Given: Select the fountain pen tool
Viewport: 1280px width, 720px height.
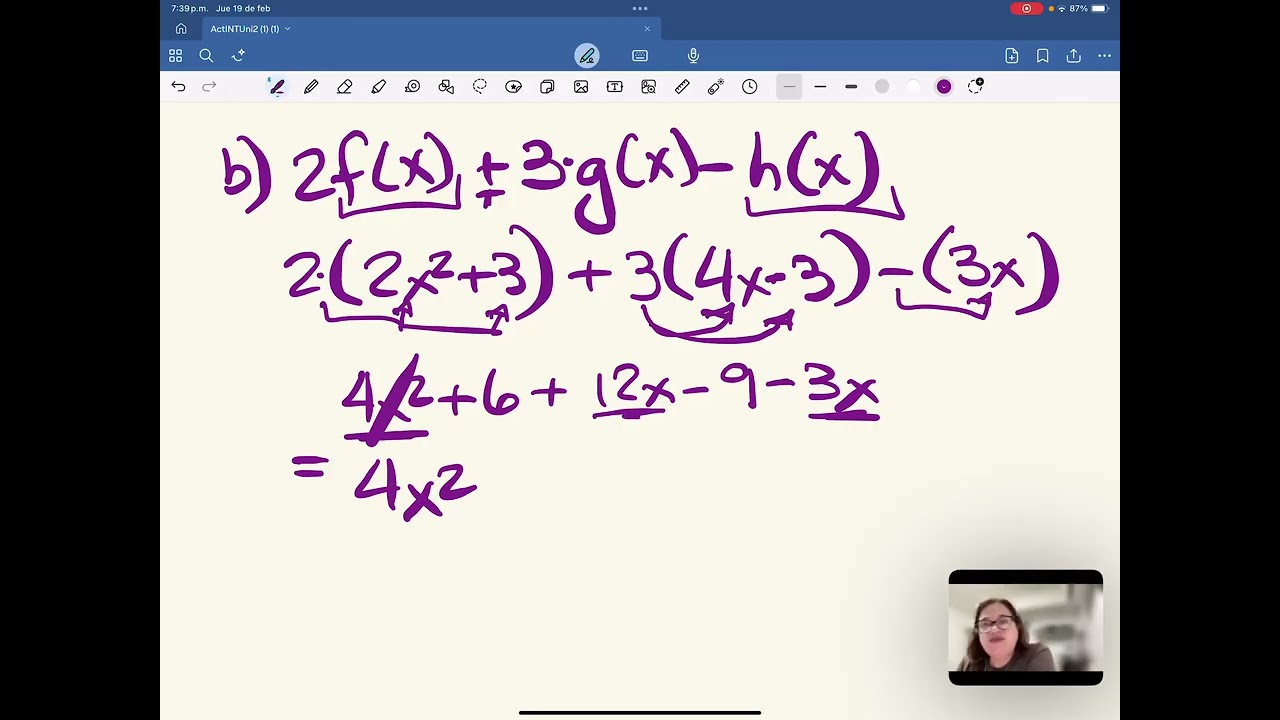Looking at the screenshot, I should (x=277, y=87).
